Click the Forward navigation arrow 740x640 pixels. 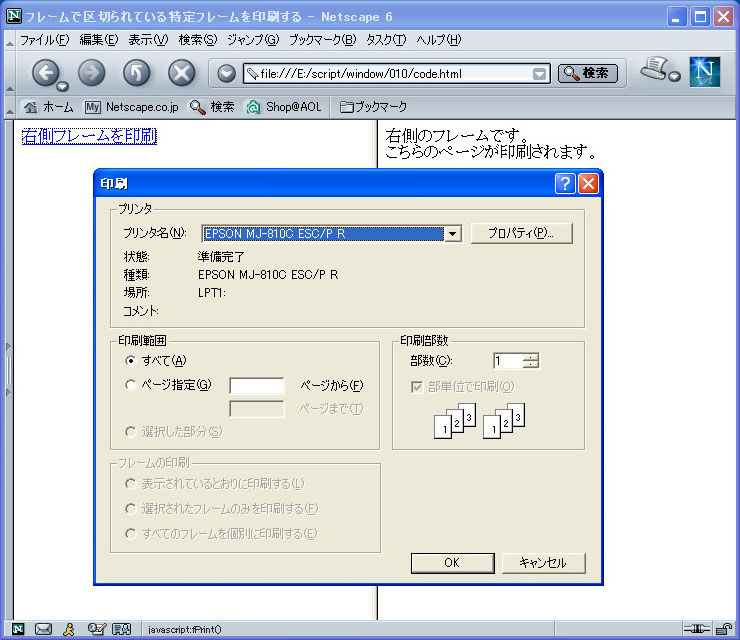[x=92, y=73]
